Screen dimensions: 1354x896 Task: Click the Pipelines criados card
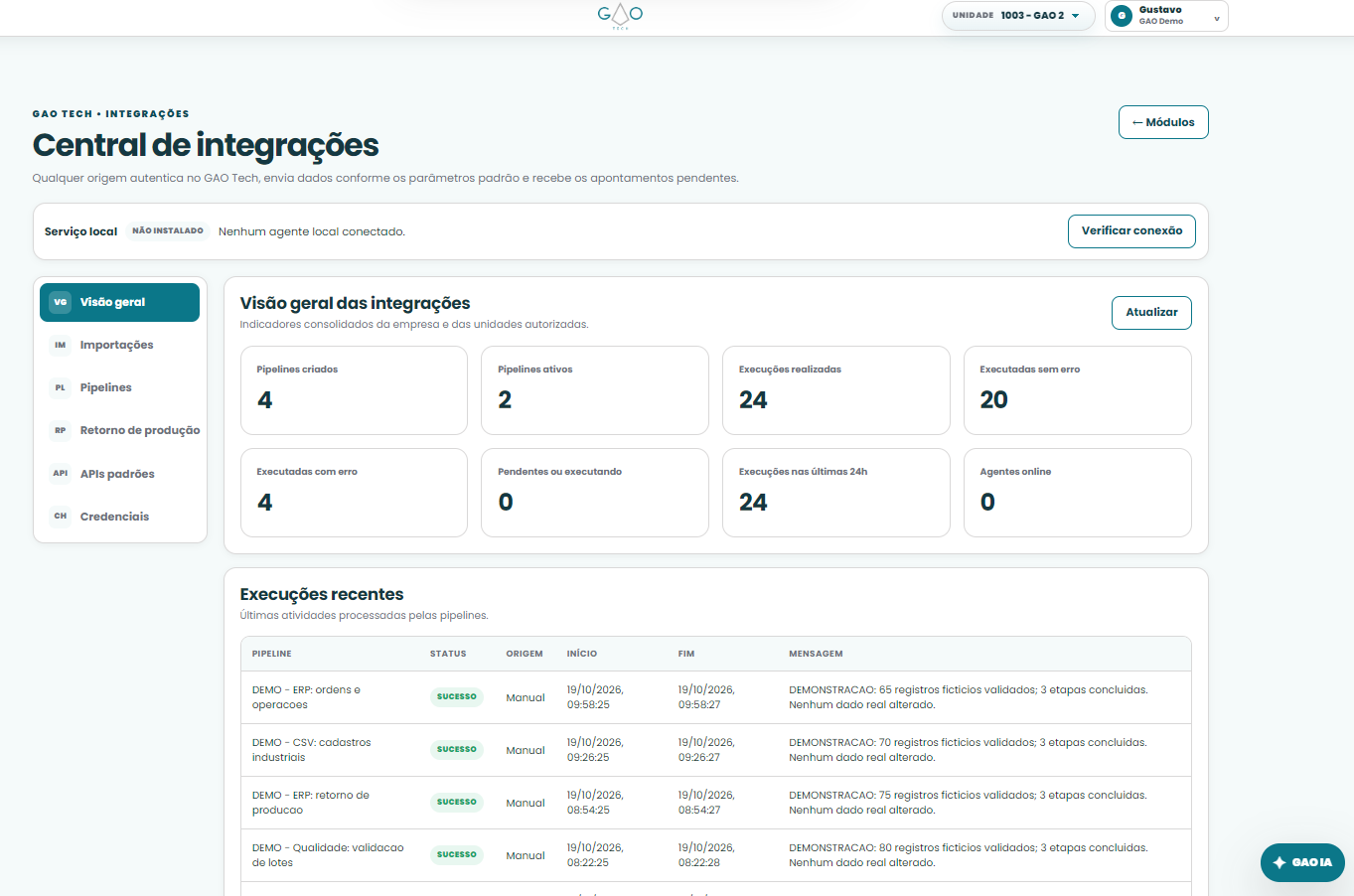click(x=354, y=390)
